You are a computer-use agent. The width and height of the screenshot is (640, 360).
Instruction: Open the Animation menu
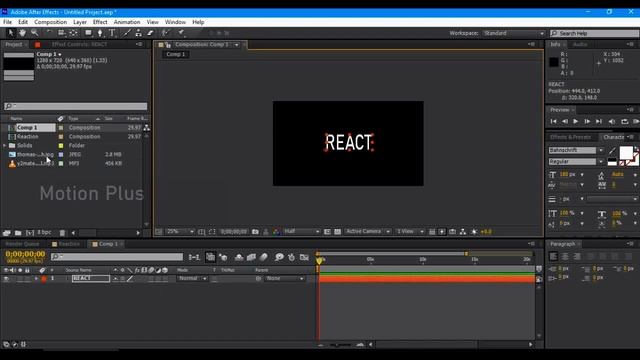click(x=127, y=22)
